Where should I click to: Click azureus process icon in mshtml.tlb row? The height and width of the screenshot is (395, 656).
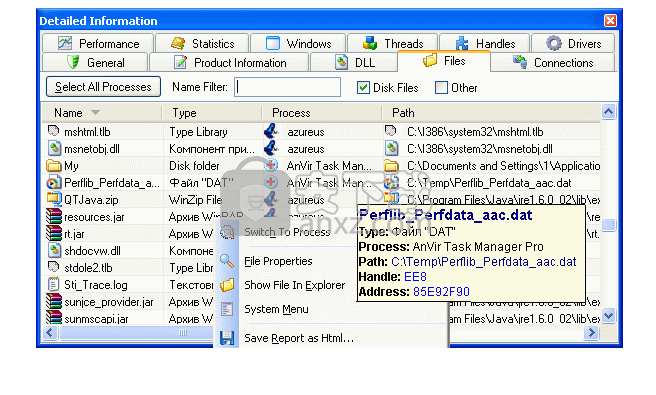(x=271, y=131)
